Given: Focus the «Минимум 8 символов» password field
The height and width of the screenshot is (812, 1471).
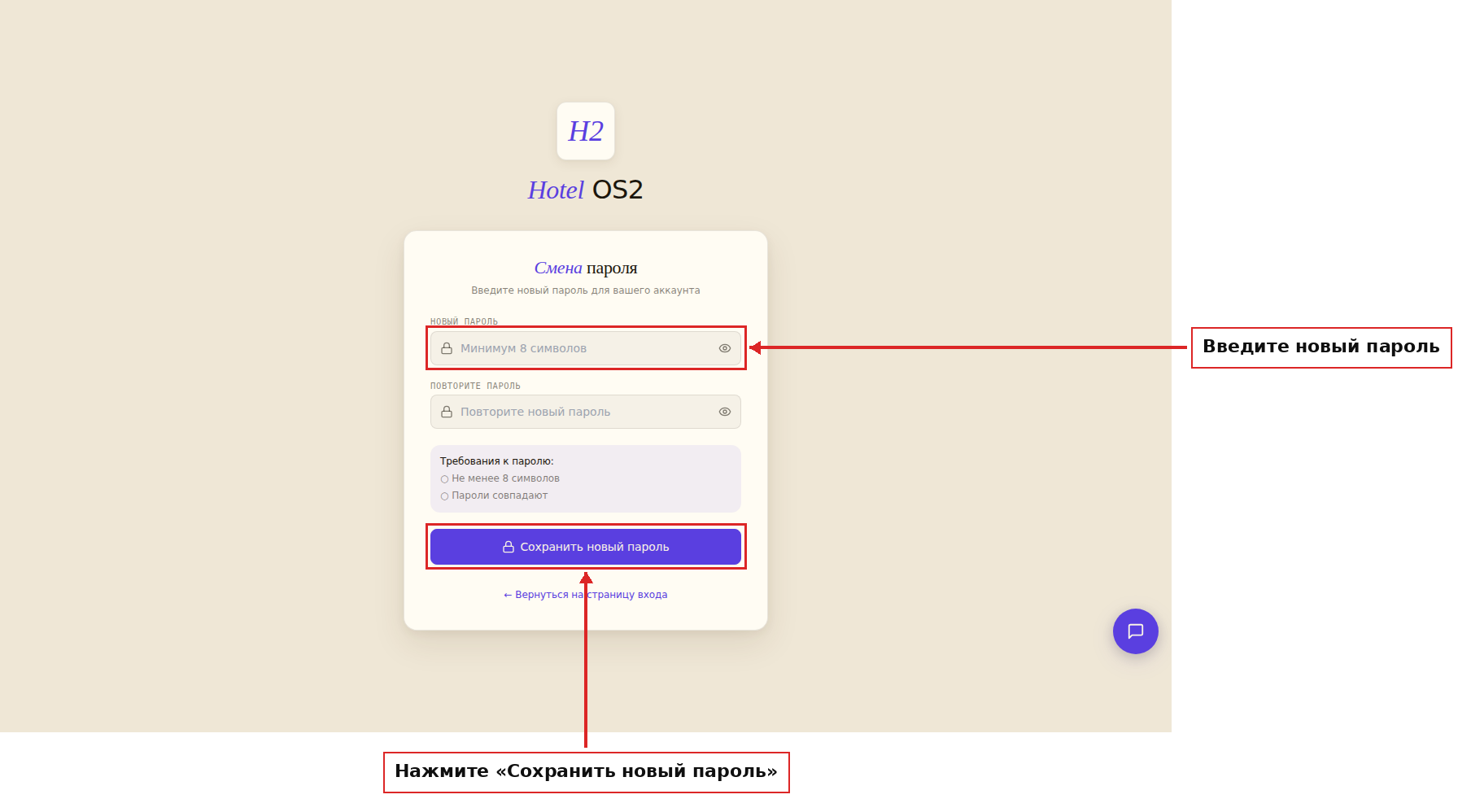Looking at the screenshot, I should pyautogui.click(x=586, y=348).
